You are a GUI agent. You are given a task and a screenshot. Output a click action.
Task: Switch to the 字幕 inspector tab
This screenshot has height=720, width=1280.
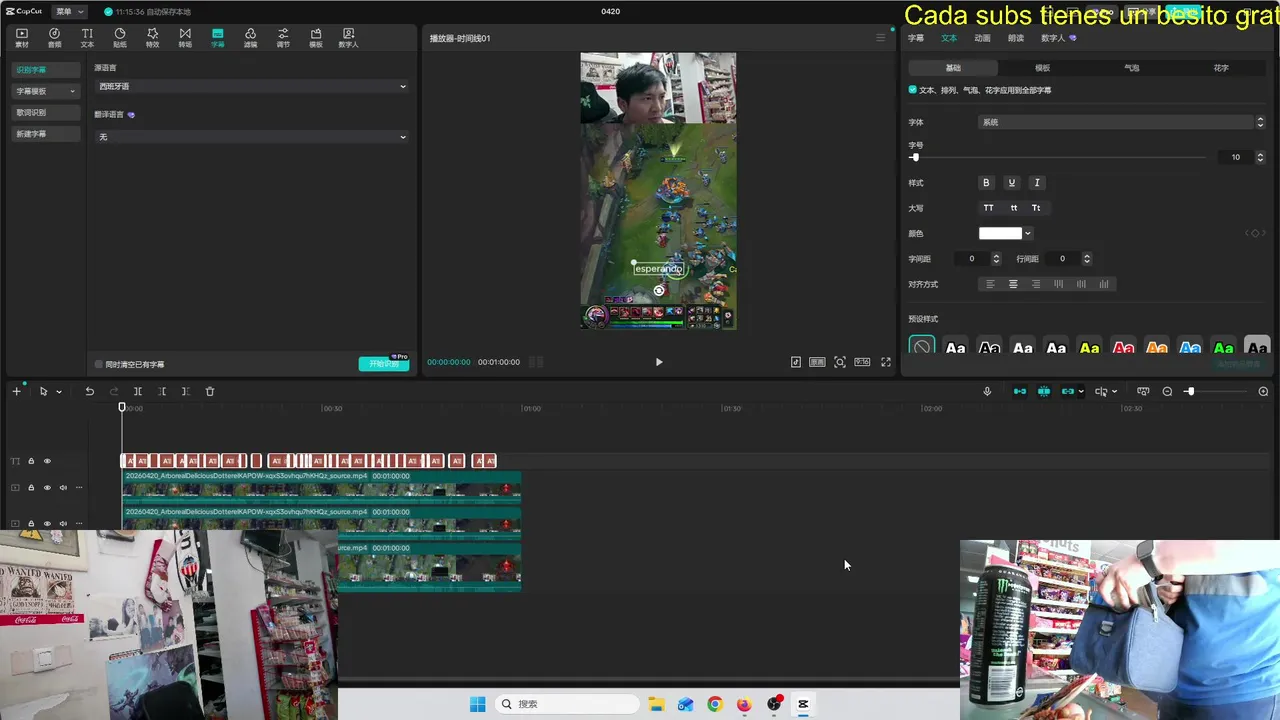click(916, 38)
